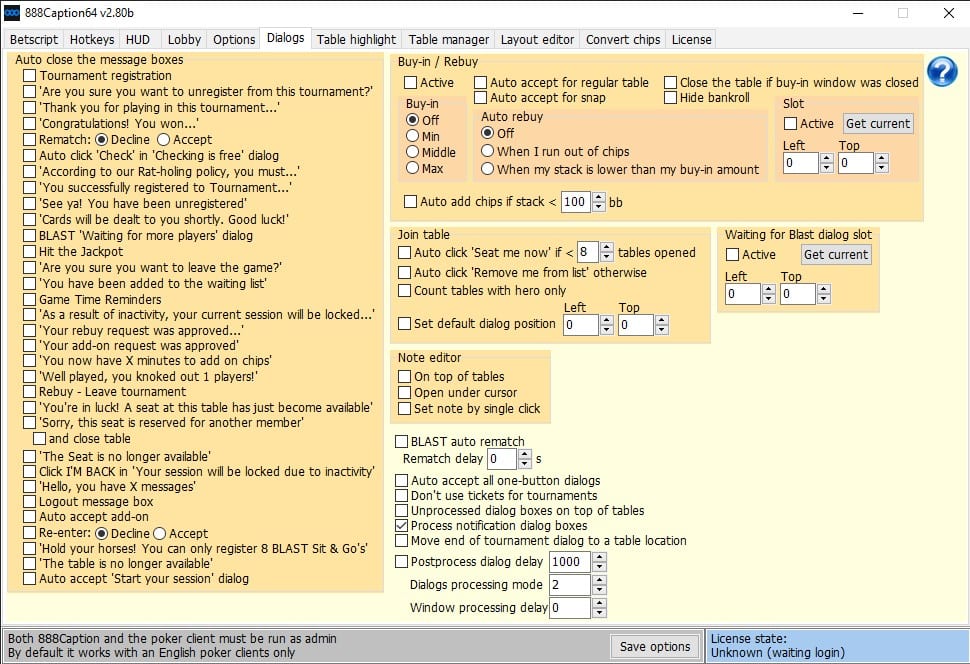Select the Rematch Accept radio button
Viewport: 970px width, 664px height.
pos(163,140)
